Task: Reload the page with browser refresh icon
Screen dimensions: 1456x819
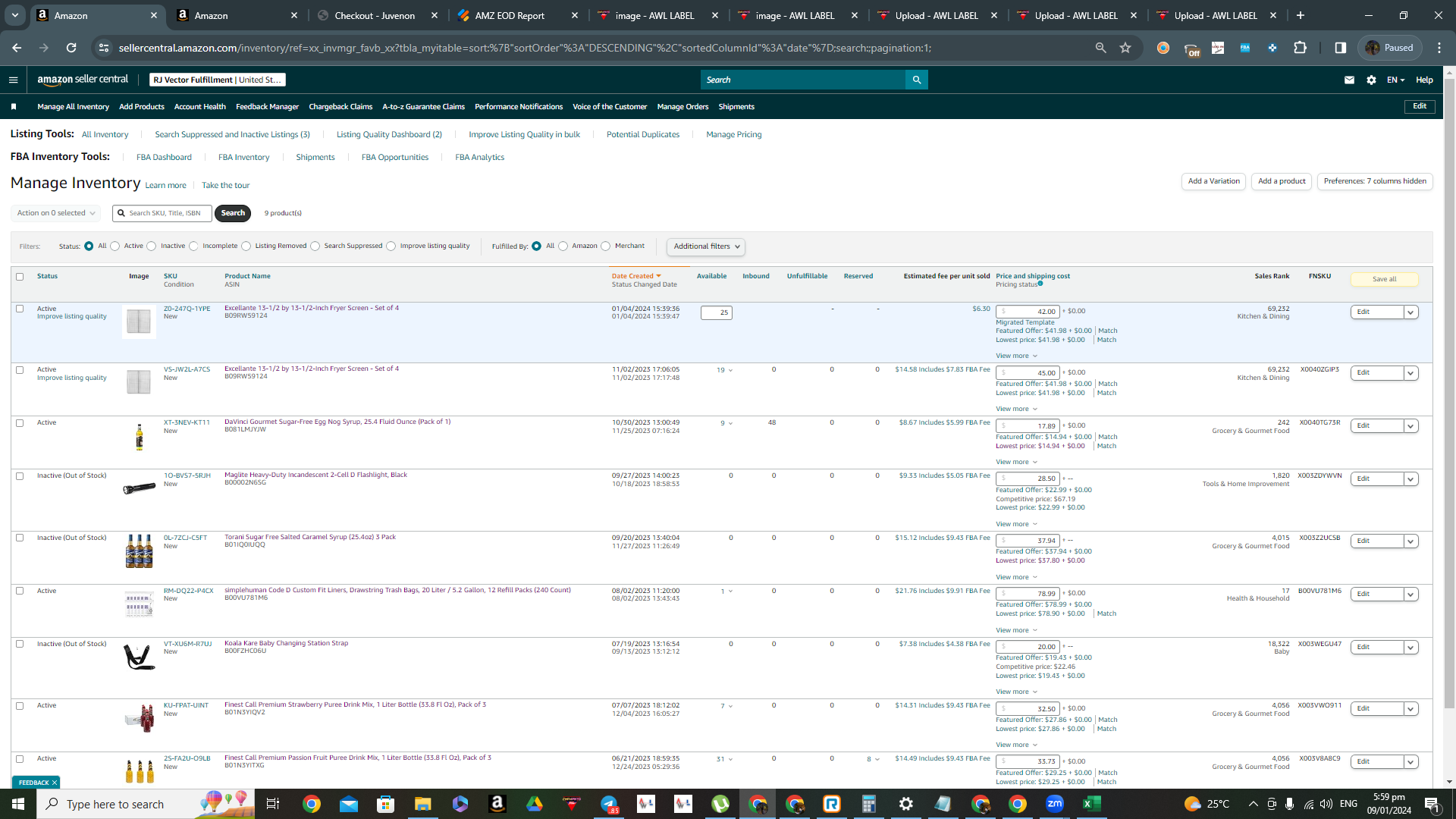Action: pyautogui.click(x=71, y=48)
